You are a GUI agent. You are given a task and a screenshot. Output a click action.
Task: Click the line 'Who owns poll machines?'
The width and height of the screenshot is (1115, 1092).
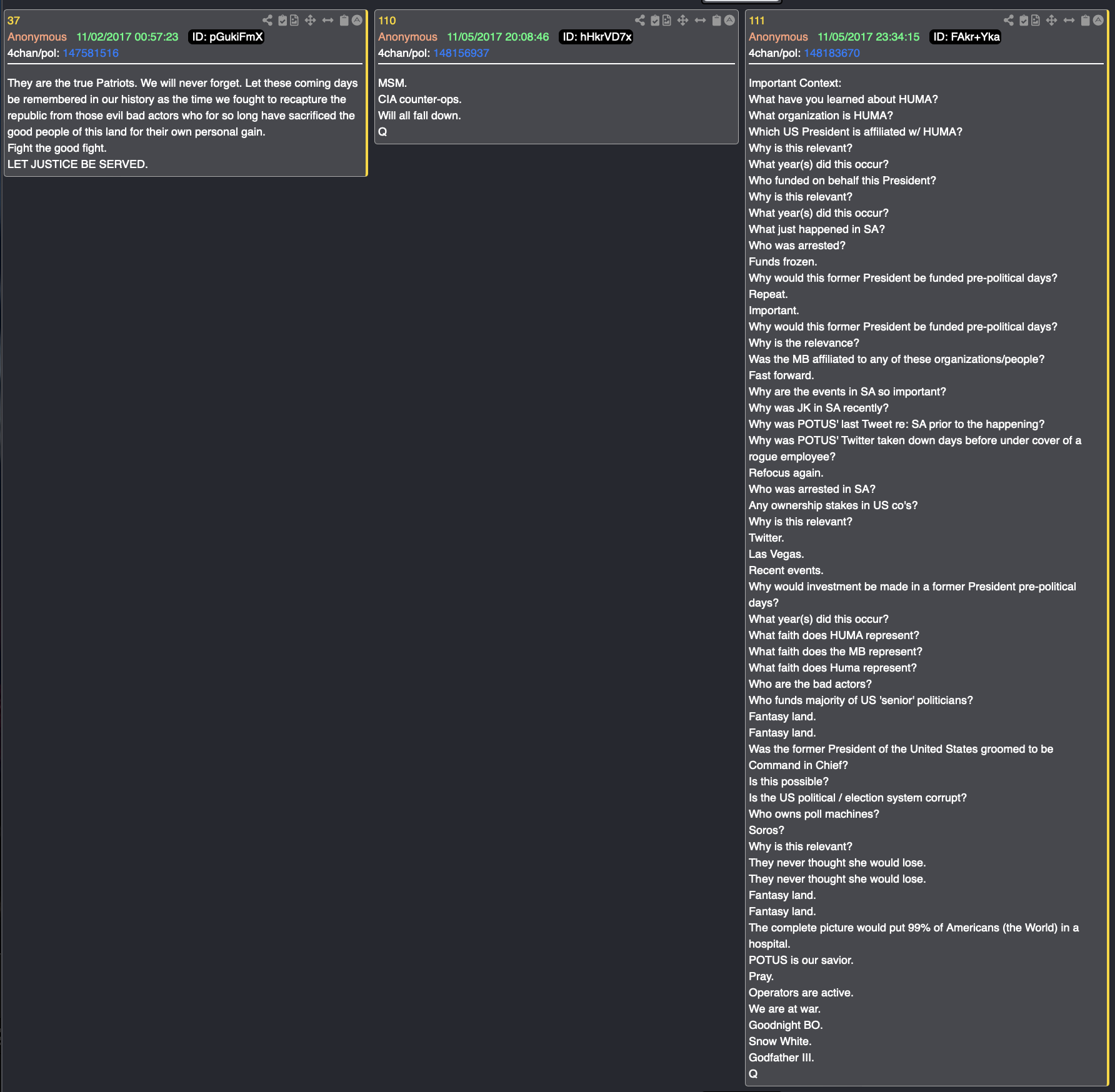[814, 814]
